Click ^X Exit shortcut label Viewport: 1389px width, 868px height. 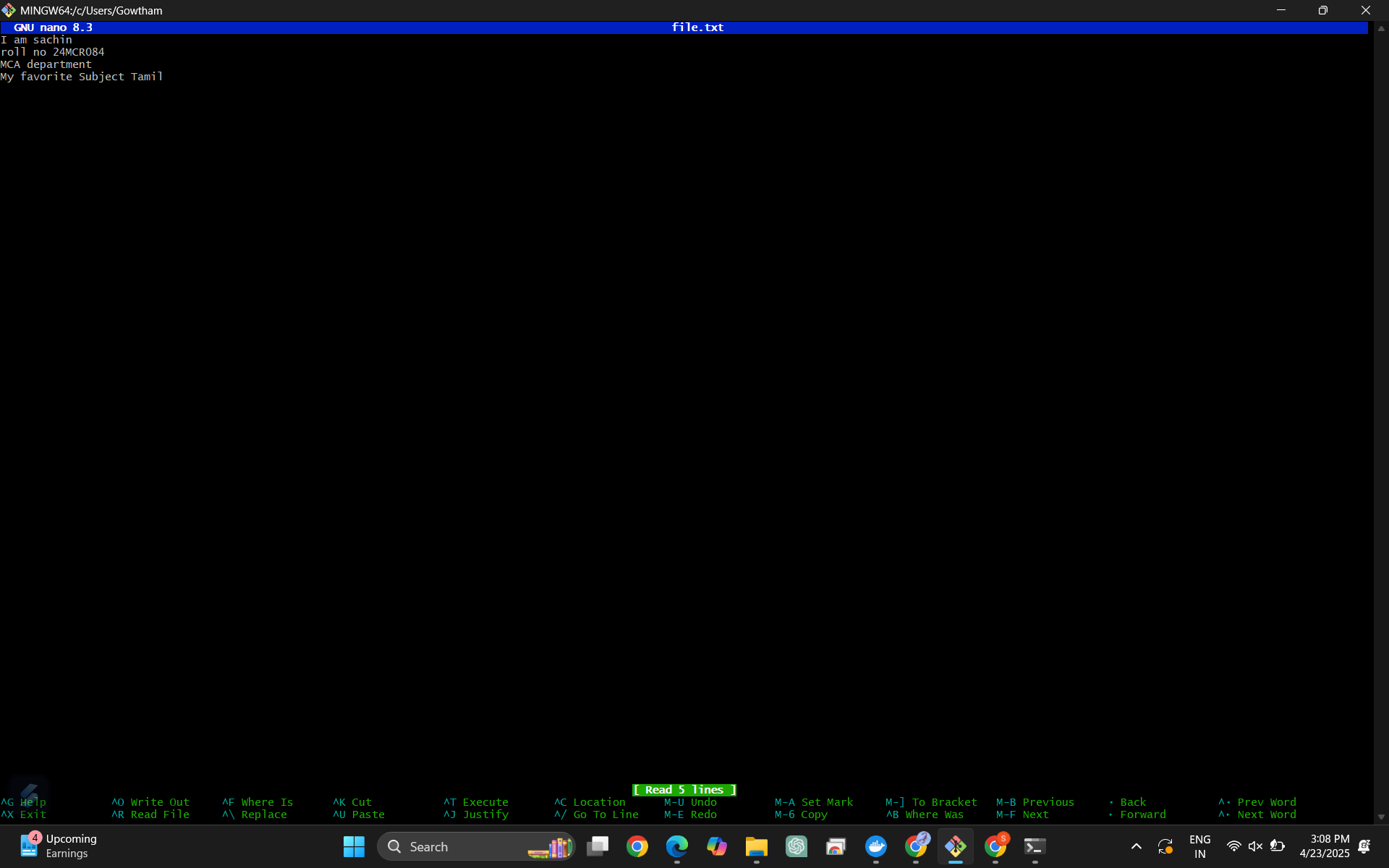tap(24, 814)
